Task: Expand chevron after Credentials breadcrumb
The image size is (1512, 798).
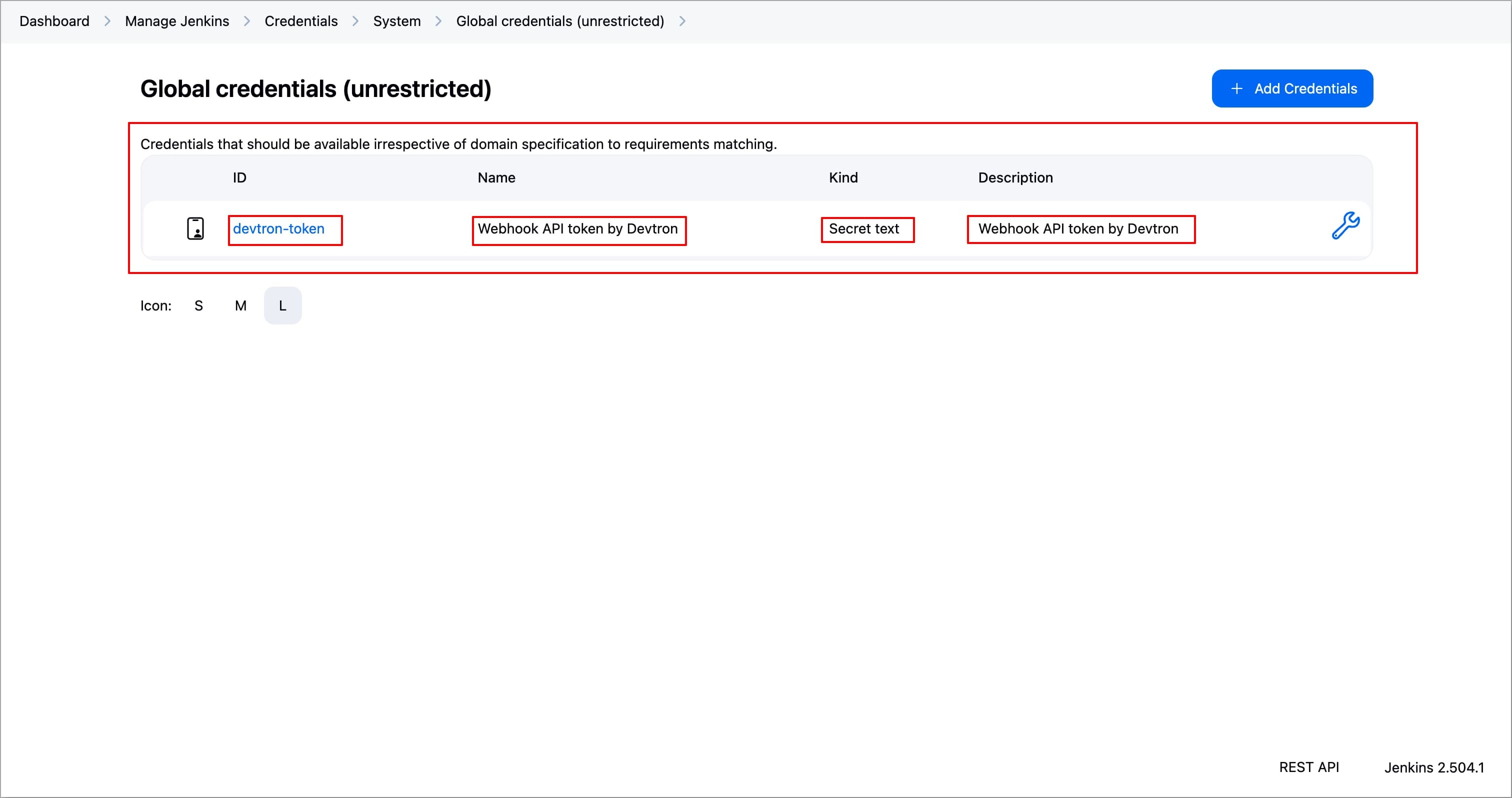Action: pos(355,21)
